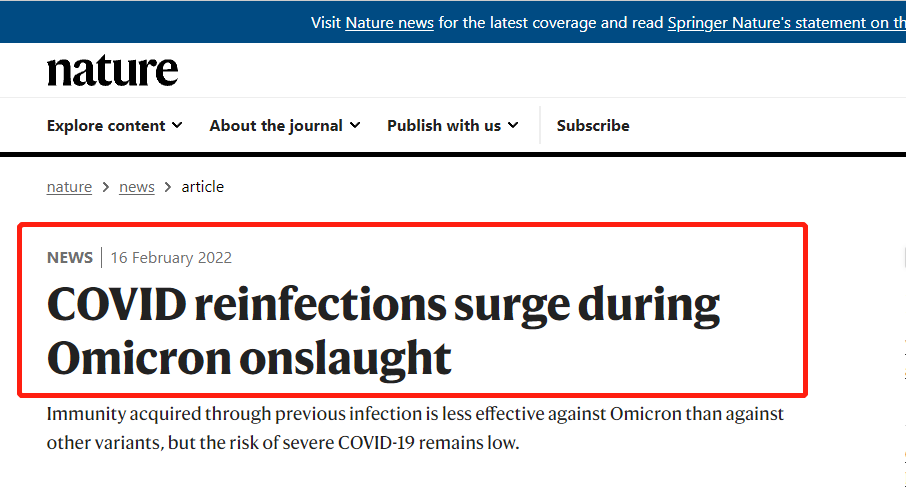Viewport: 906px width, 488px height.
Task: Go to the news breadcrumb link
Action: (137, 187)
